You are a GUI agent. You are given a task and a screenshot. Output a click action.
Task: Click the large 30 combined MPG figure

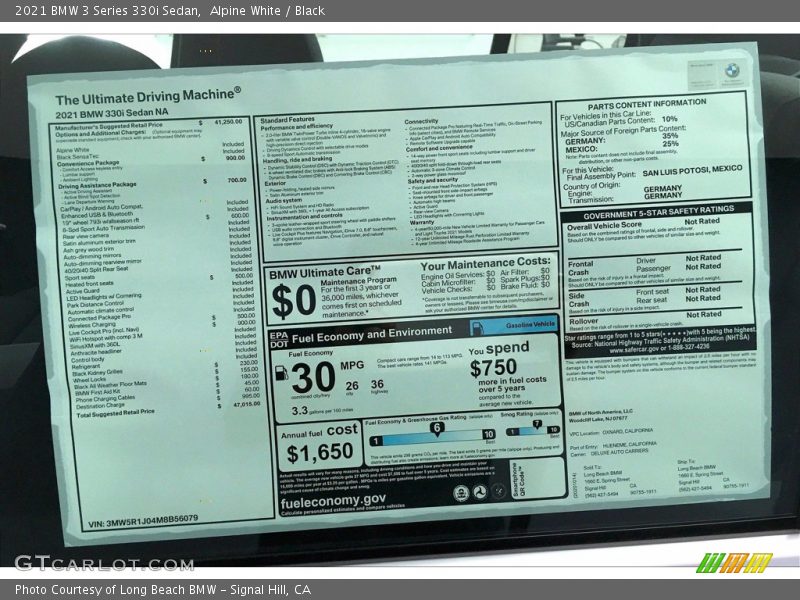pyautogui.click(x=313, y=378)
